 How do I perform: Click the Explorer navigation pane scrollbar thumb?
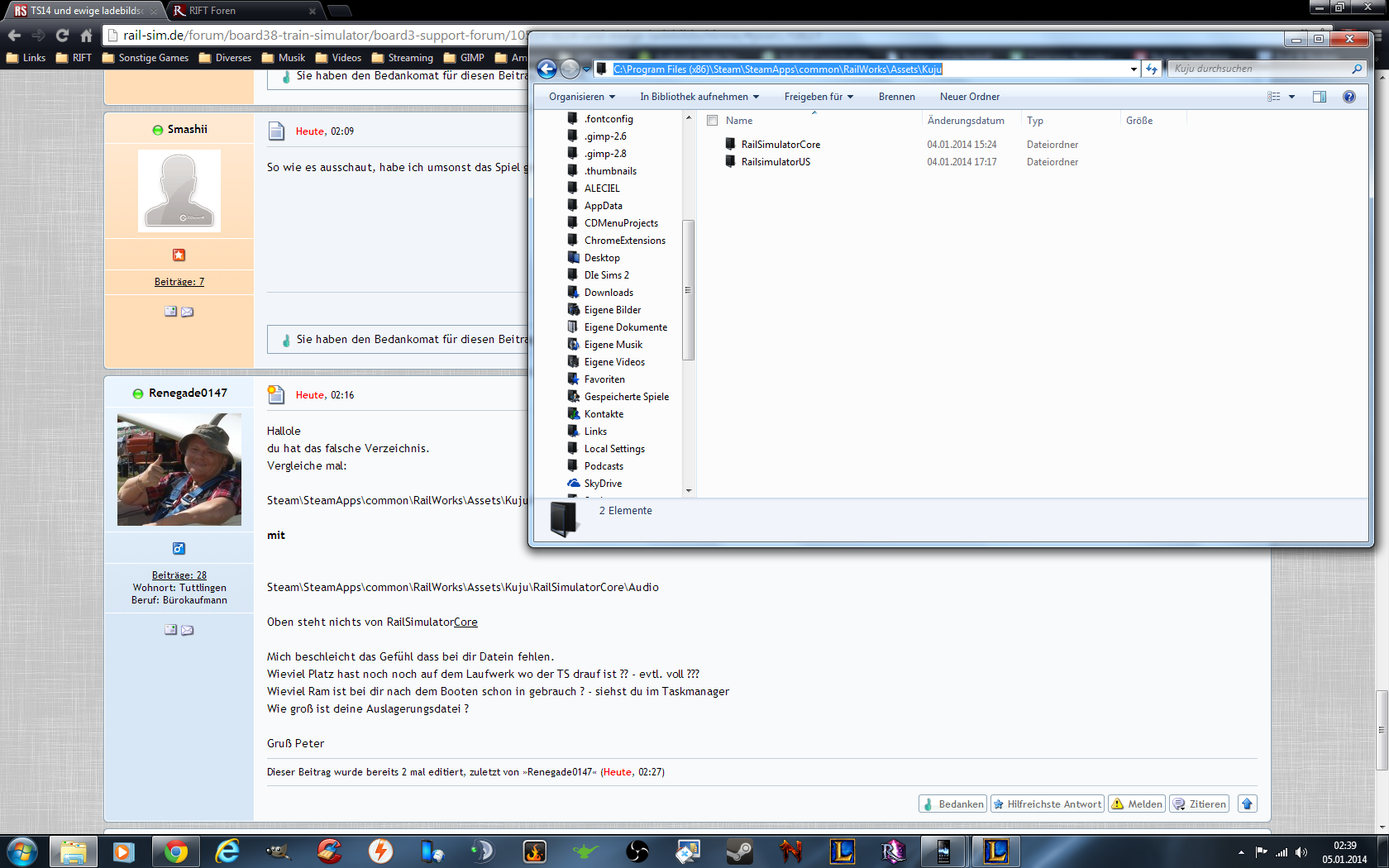coord(688,290)
